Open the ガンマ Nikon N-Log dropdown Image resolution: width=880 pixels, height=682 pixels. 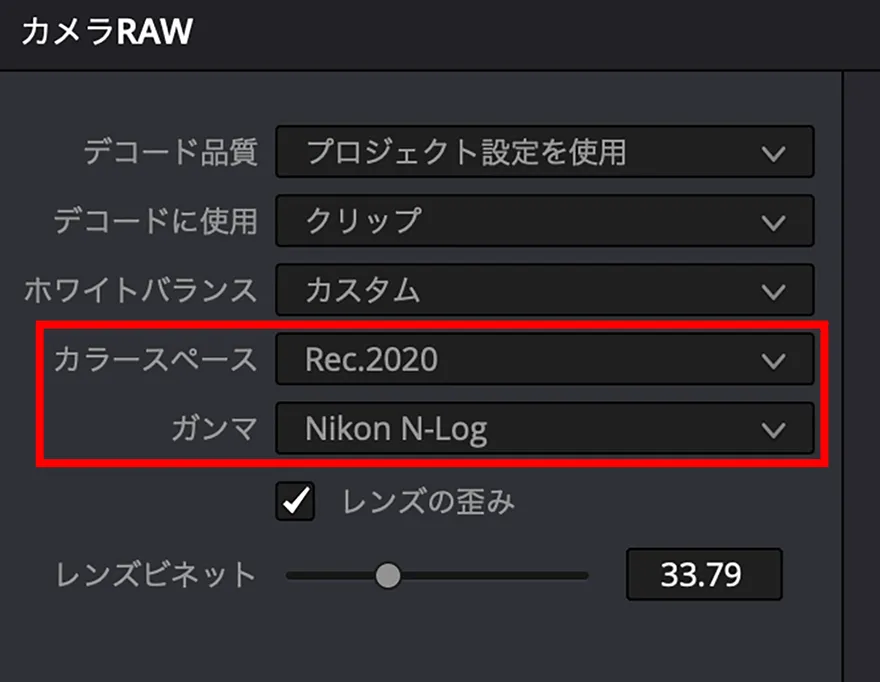(543, 429)
